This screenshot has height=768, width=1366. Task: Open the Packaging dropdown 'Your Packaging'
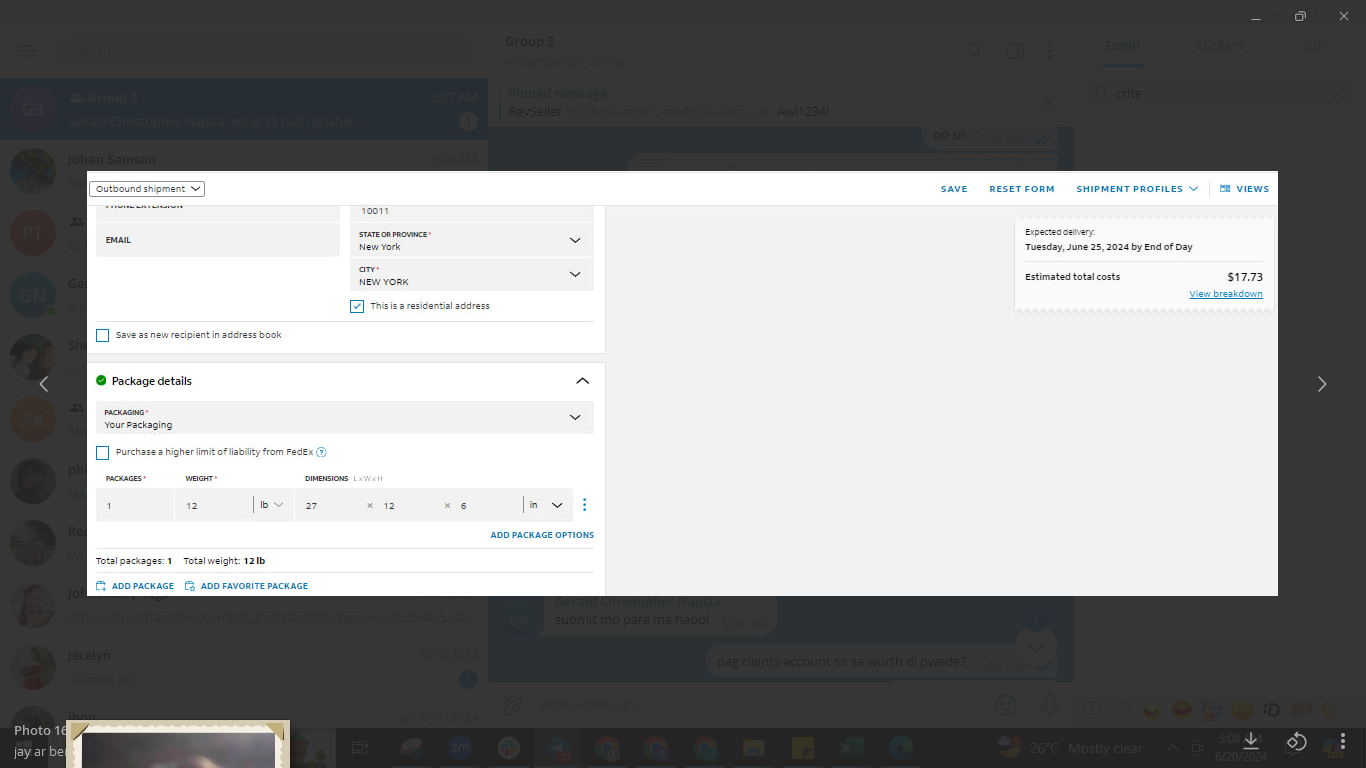click(x=345, y=418)
